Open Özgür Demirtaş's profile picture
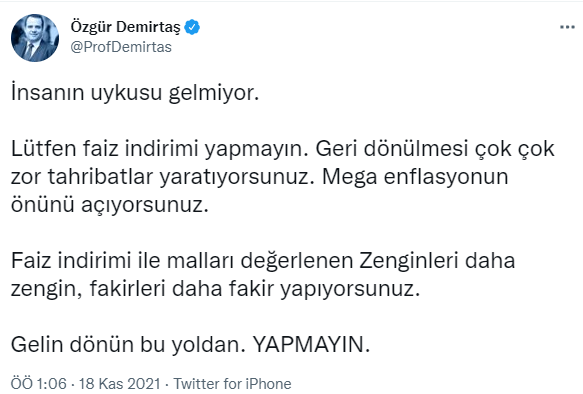 (35, 38)
